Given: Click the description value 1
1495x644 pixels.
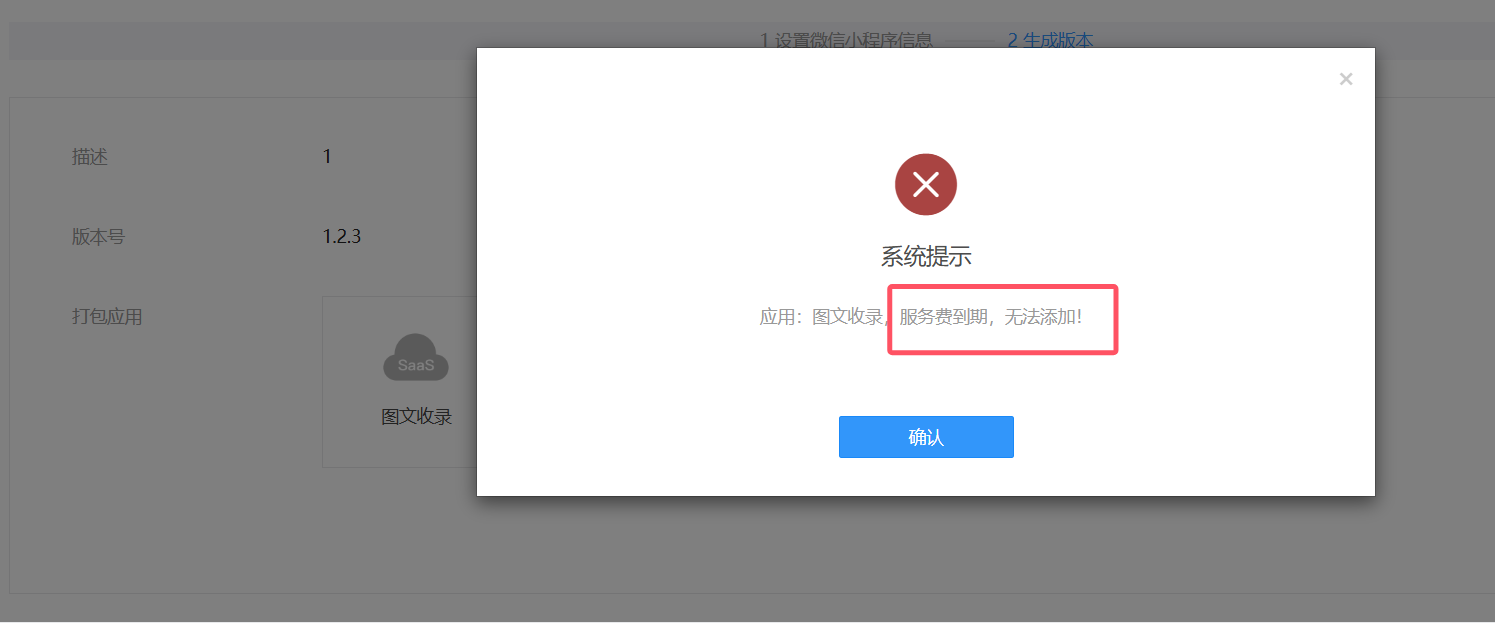Looking at the screenshot, I should click(x=327, y=157).
